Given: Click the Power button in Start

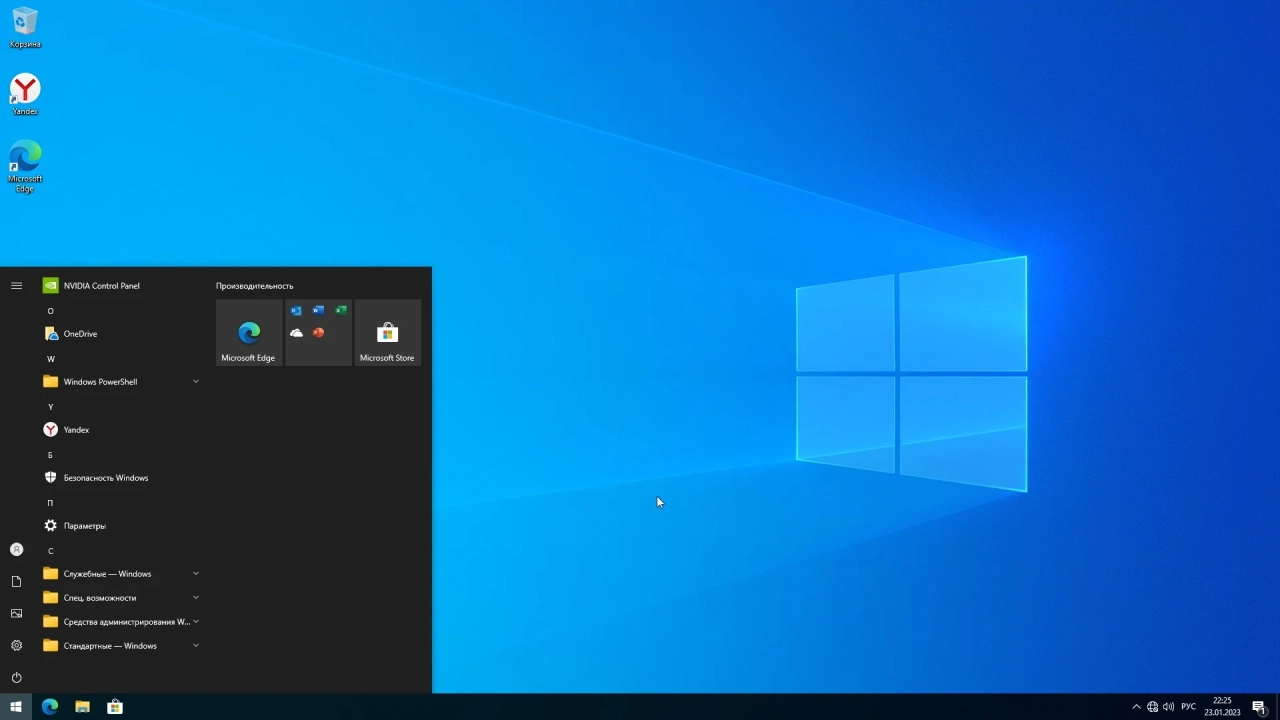Looking at the screenshot, I should click(16, 678).
